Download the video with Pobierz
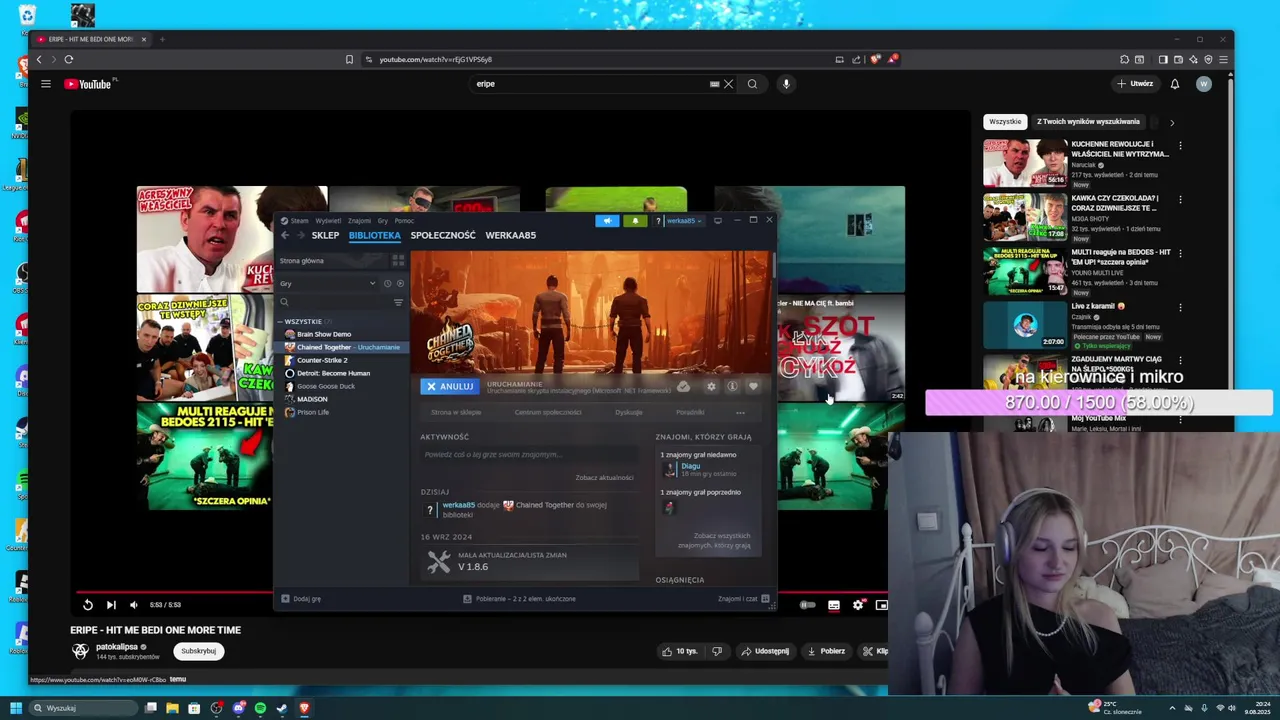 [x=826, y=651]
